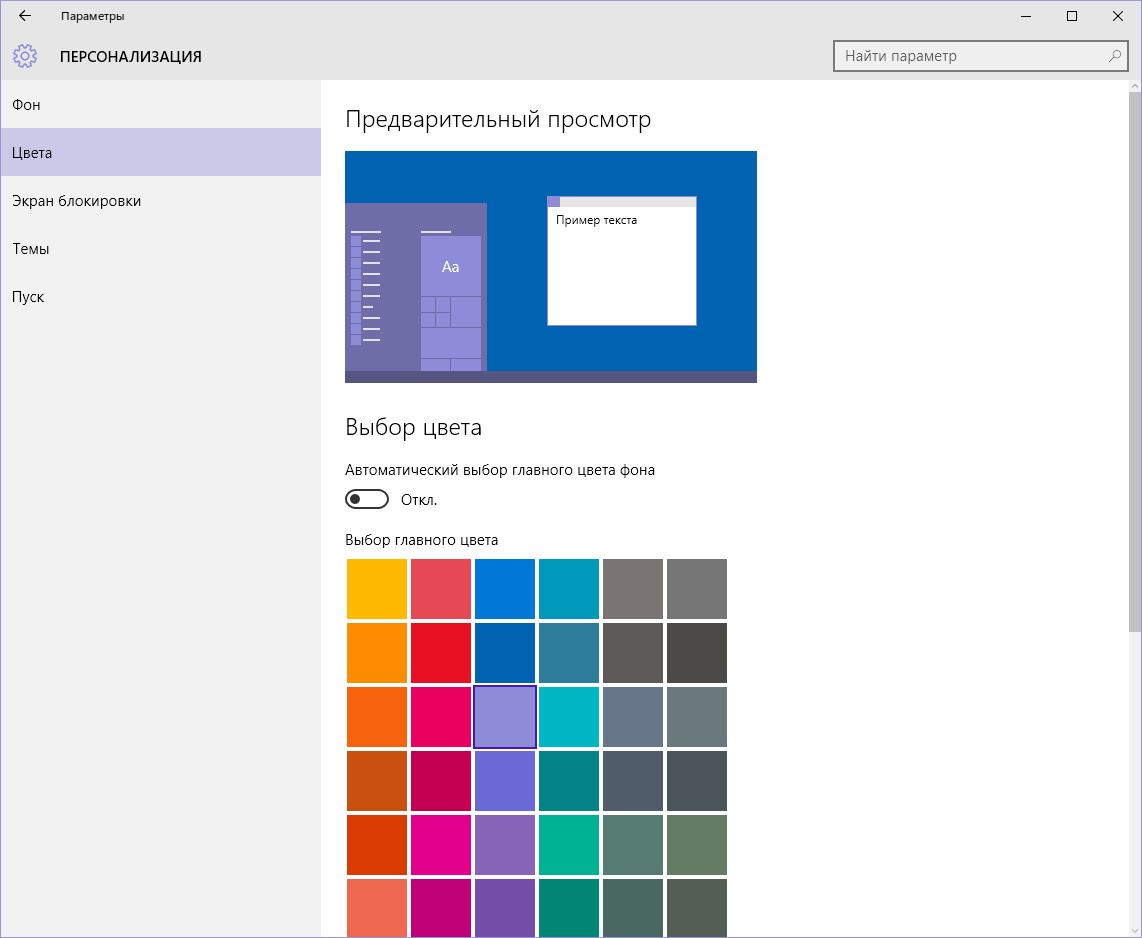Select the darkest gray swatch

coord(697,653)
